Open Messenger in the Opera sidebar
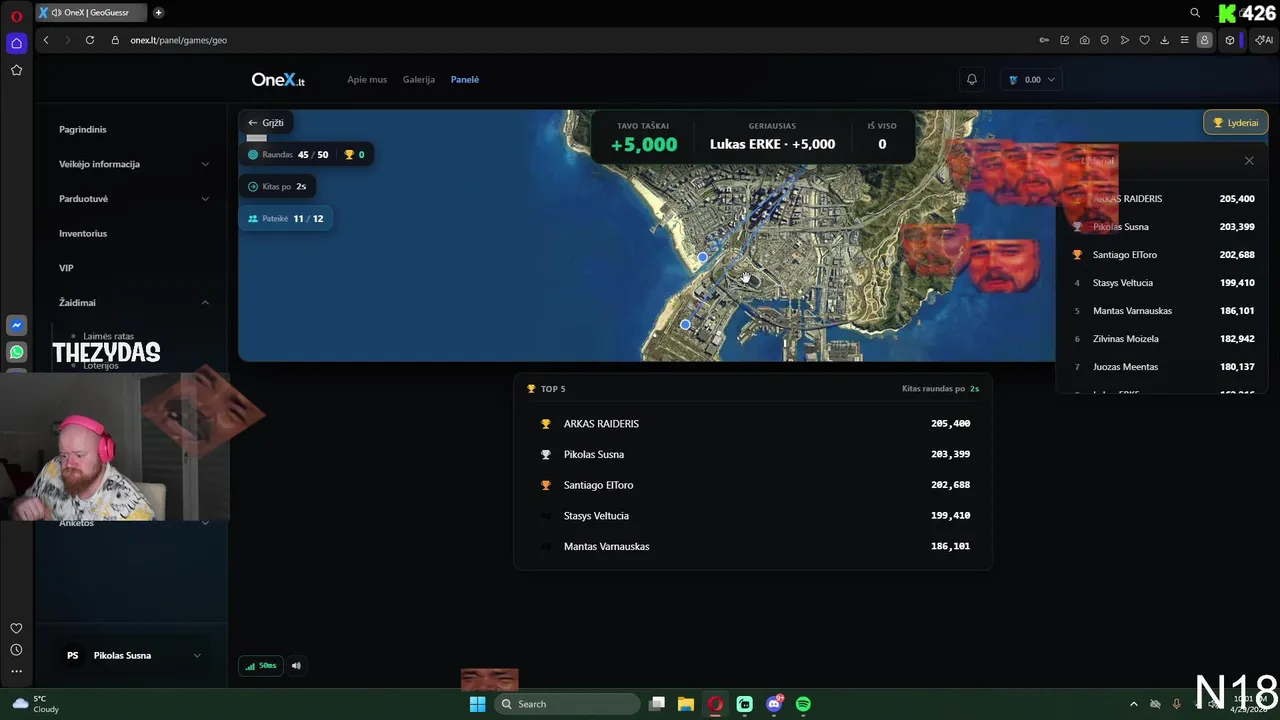Image resolution: width=1280 pixels, height=720 pixels. [16, 325]
